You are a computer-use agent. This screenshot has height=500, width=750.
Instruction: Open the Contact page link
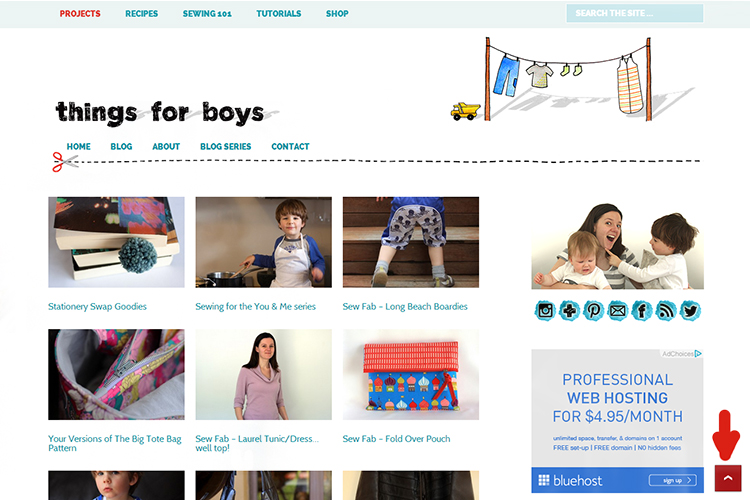click(290, 146)
